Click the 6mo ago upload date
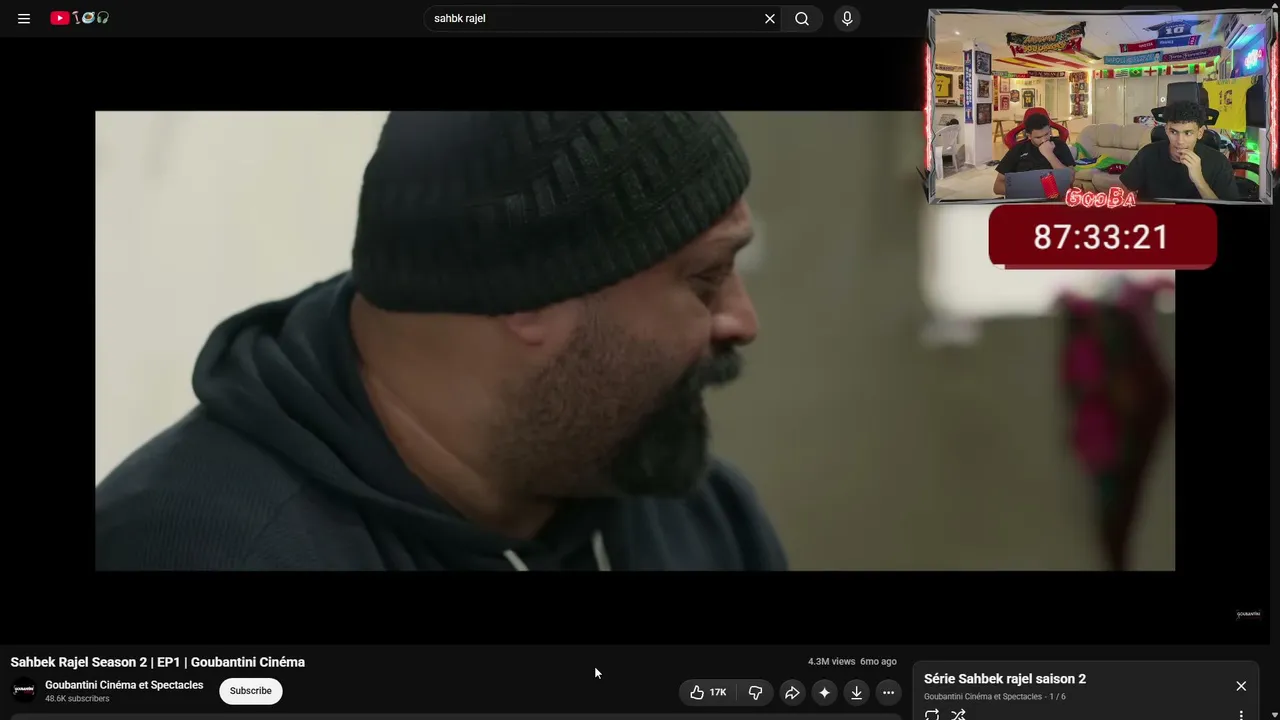1280x720 pixels. [x=878, y=662]
